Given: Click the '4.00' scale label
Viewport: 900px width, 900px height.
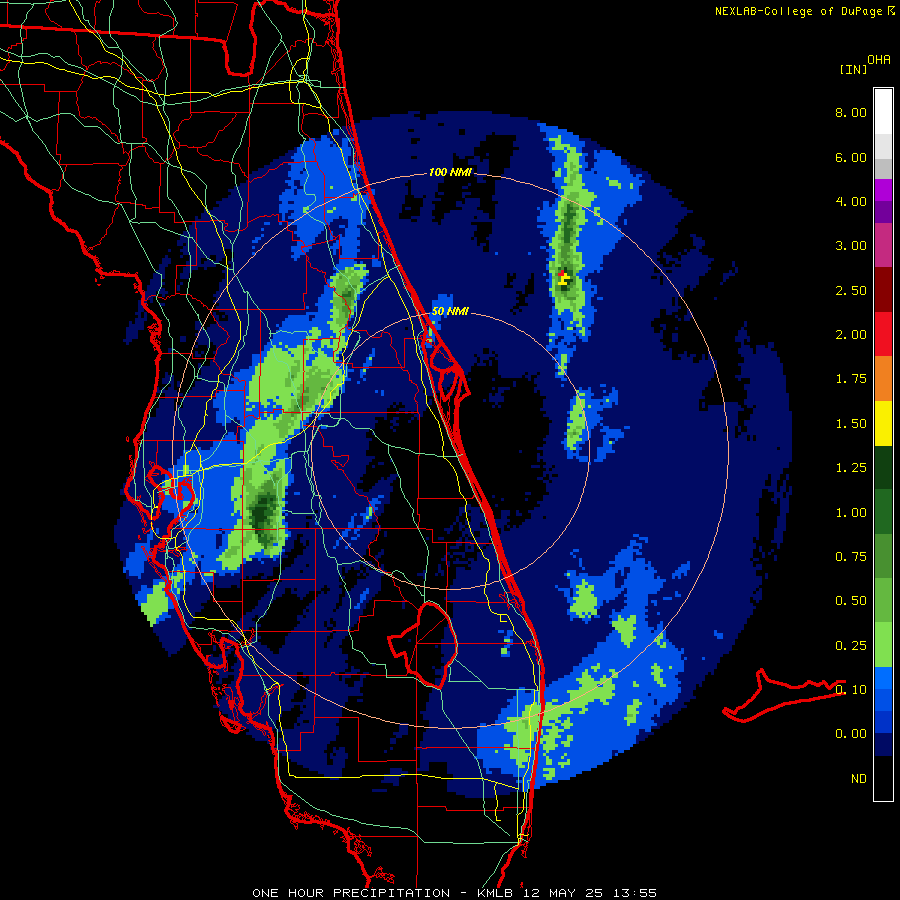Looking at the screenshot, I should (851, 201).
